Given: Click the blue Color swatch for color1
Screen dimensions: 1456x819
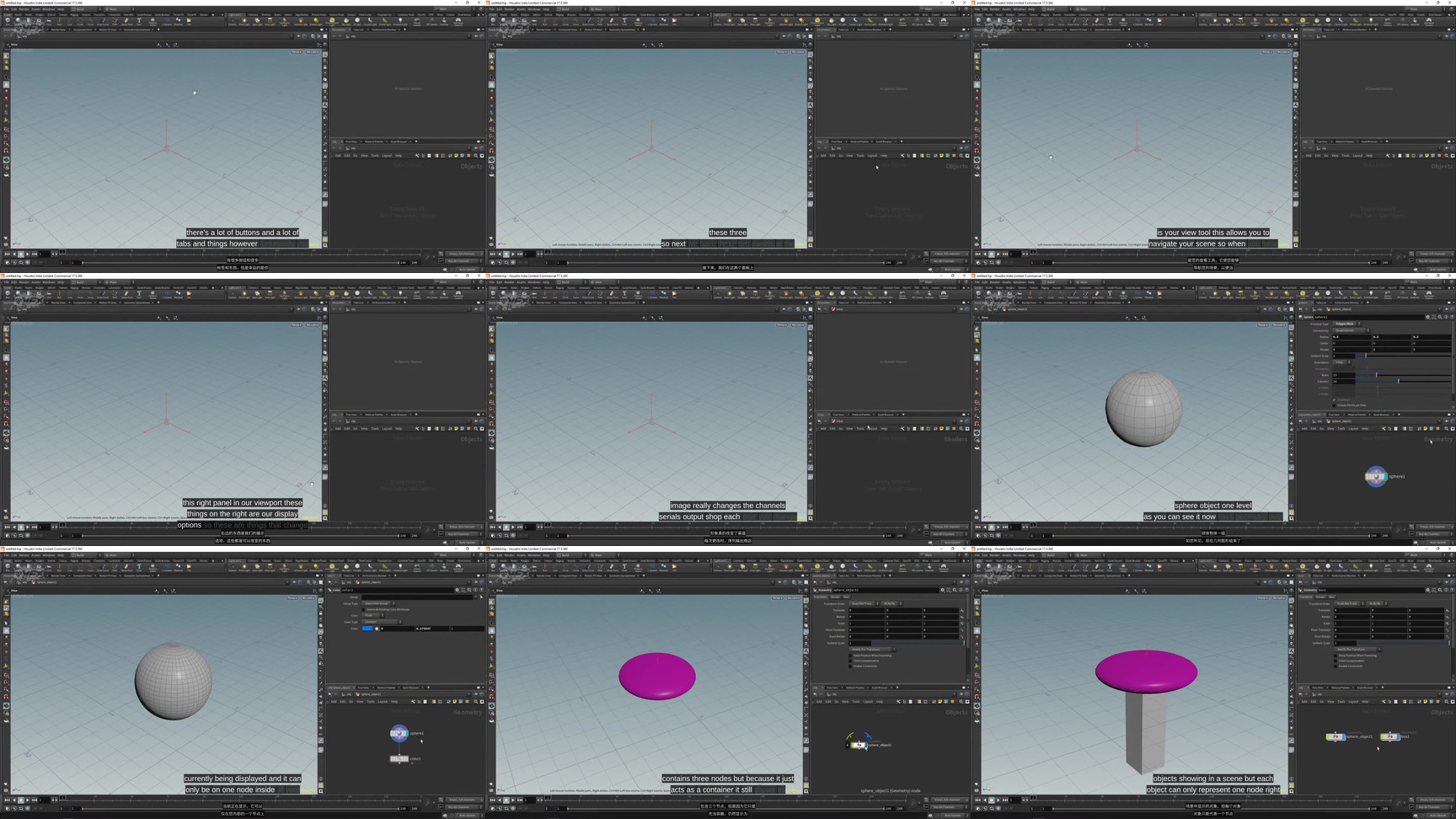Looking at the screenshot, I should 367,629.
